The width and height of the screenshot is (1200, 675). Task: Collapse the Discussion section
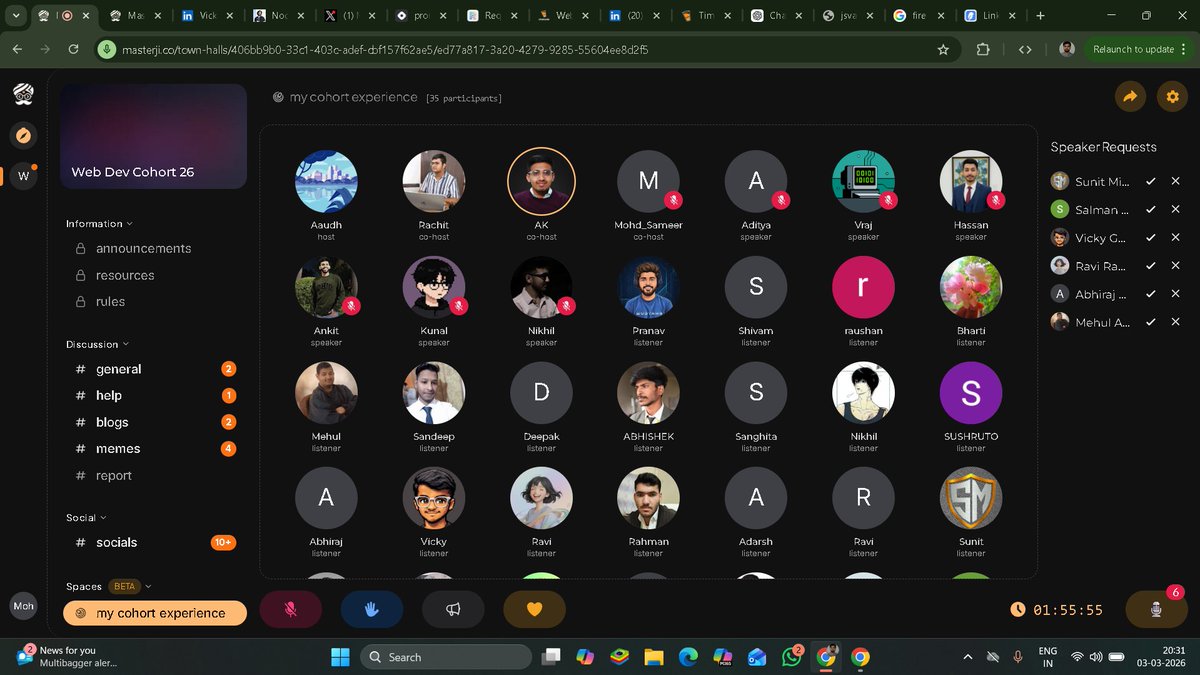click(97, 344)
